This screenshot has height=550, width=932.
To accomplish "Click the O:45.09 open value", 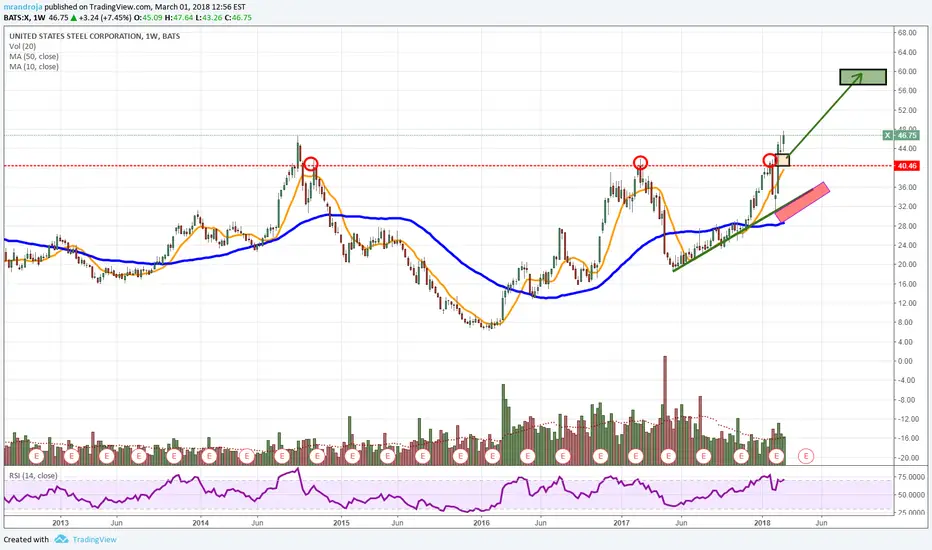I will pyautogui.click(x=146, y=18).
